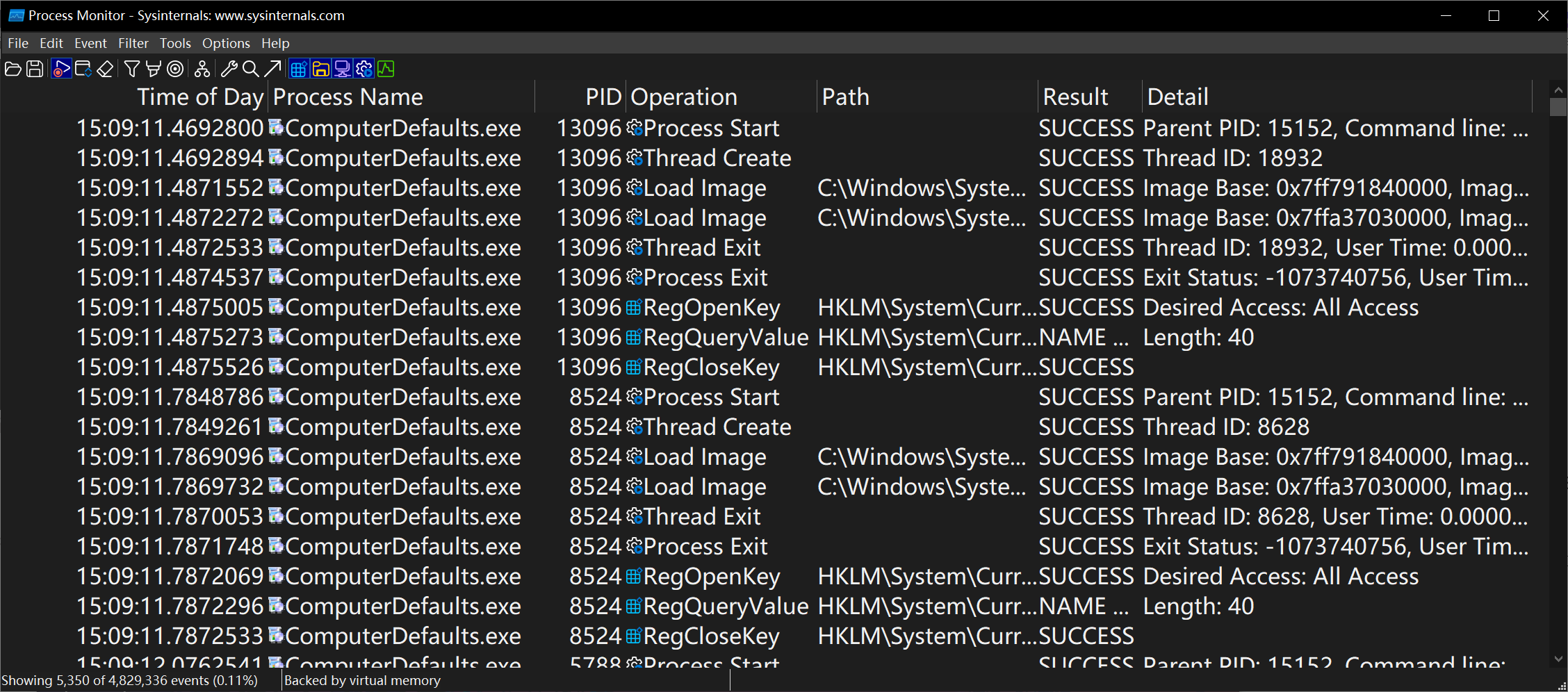Click the scrollbar down arrow
Screen dimensions: 1568x692
tap(1558, 659)
